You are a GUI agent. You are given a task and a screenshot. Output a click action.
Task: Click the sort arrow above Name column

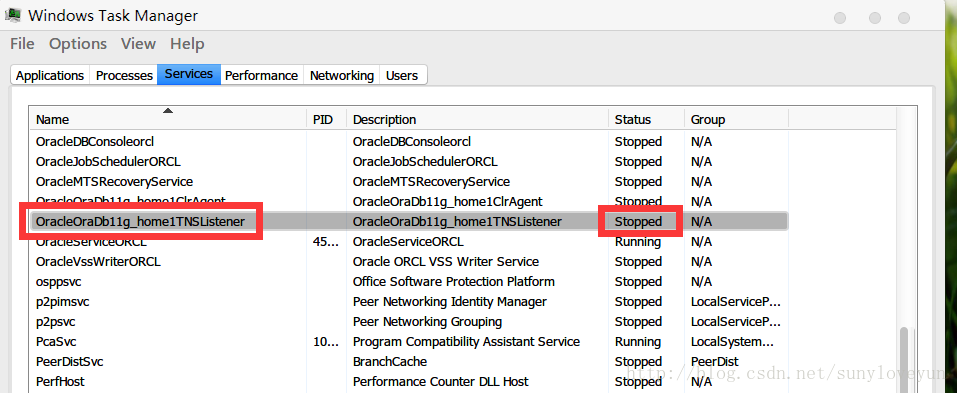168,110
